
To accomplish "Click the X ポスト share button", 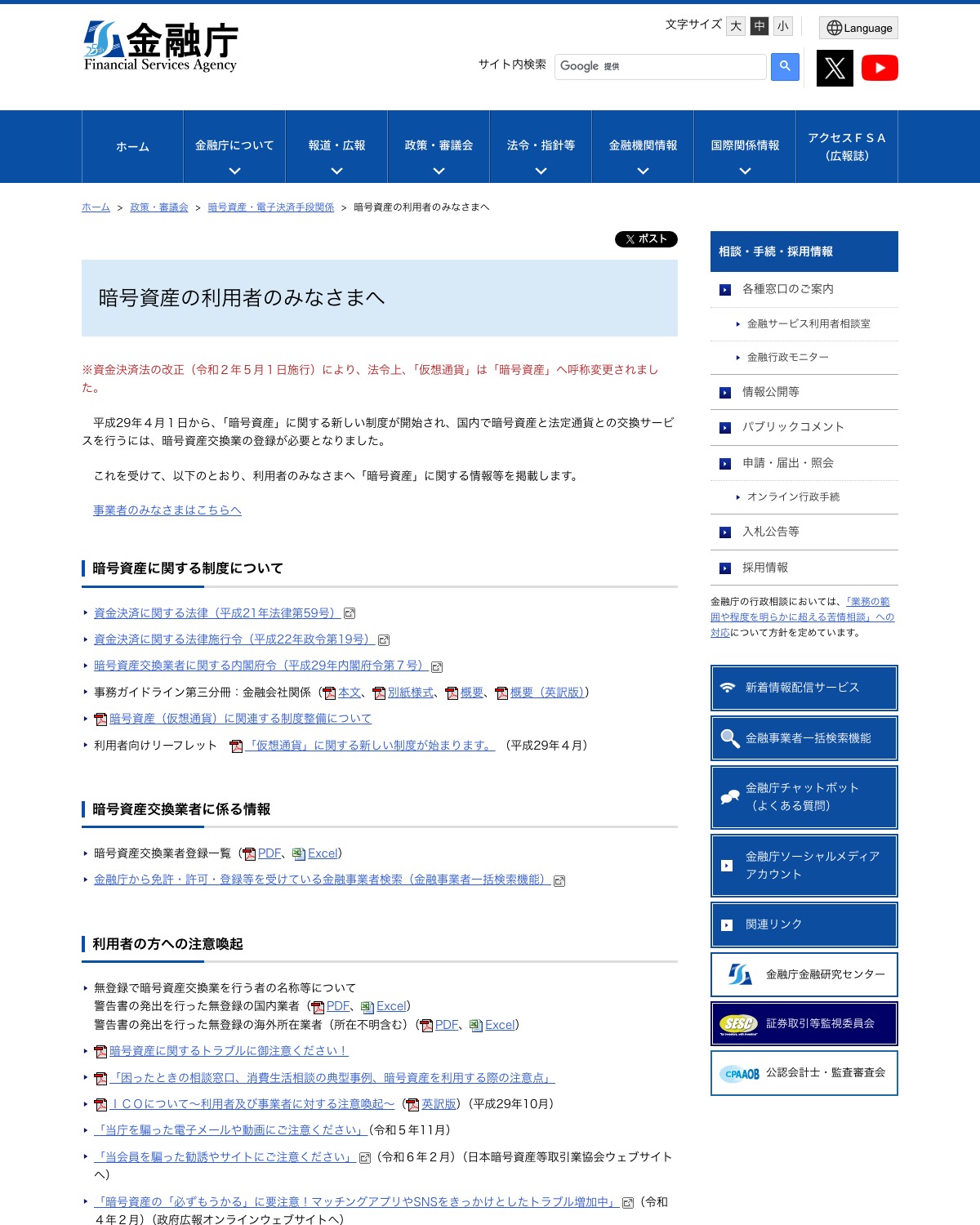I will (646, 239).
